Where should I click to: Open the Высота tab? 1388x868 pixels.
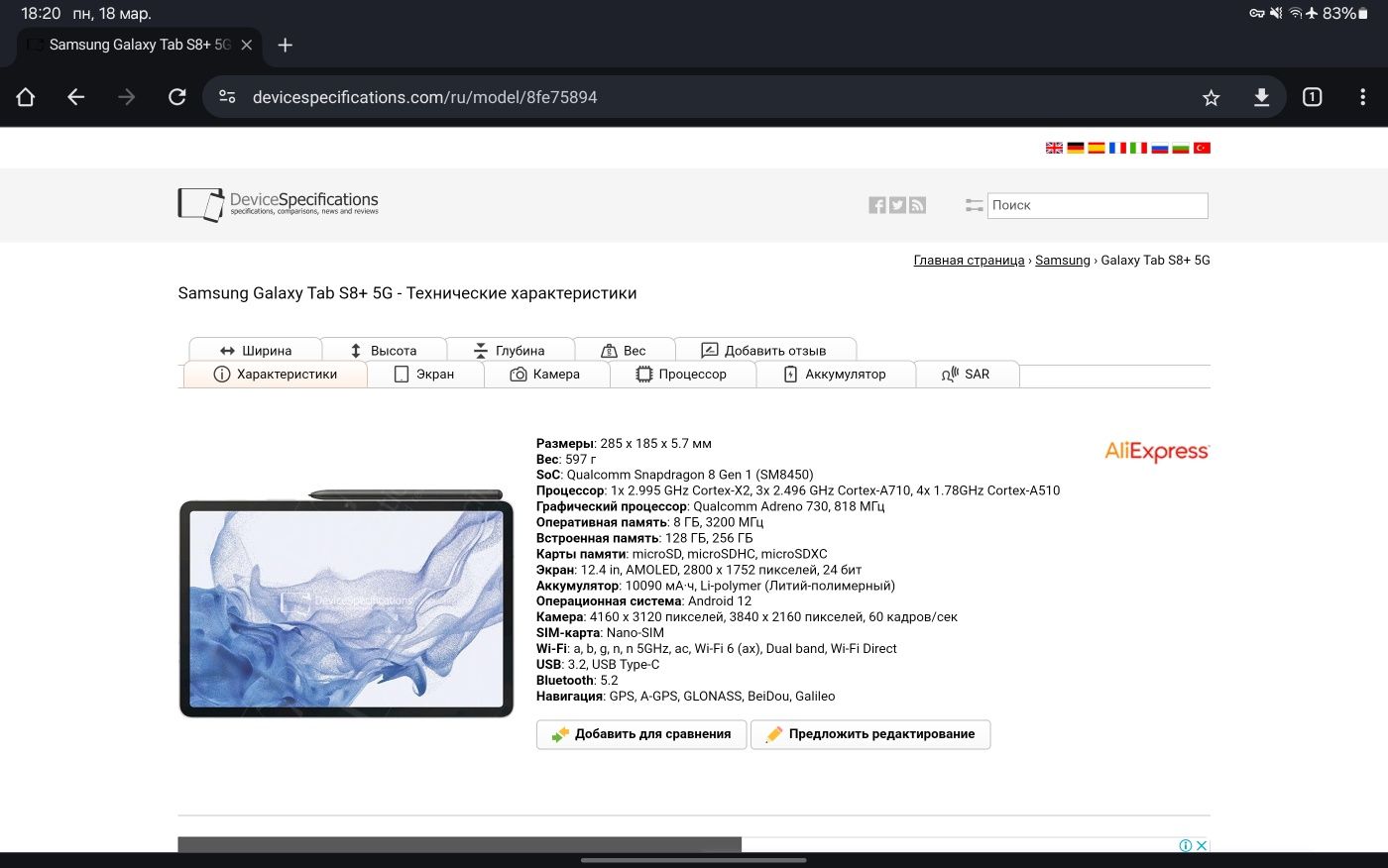[383, 350]
